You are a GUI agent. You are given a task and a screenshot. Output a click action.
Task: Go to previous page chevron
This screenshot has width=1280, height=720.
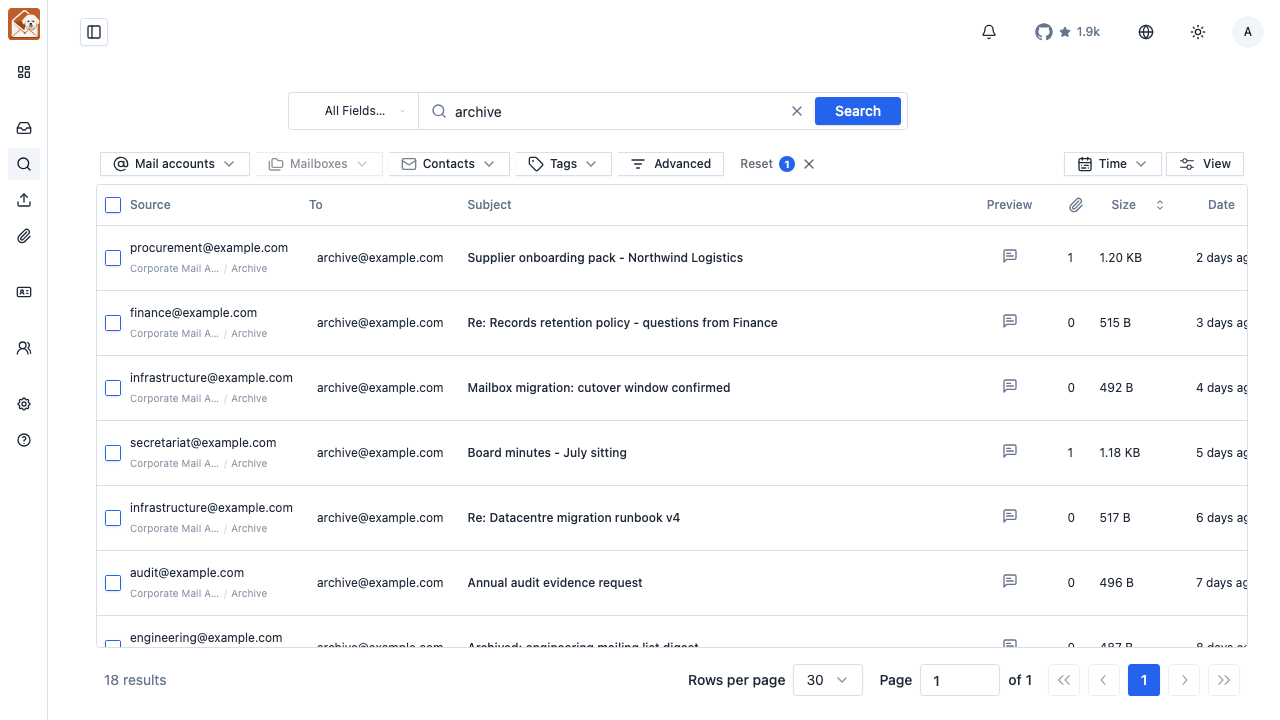(x=1104, y=680)
